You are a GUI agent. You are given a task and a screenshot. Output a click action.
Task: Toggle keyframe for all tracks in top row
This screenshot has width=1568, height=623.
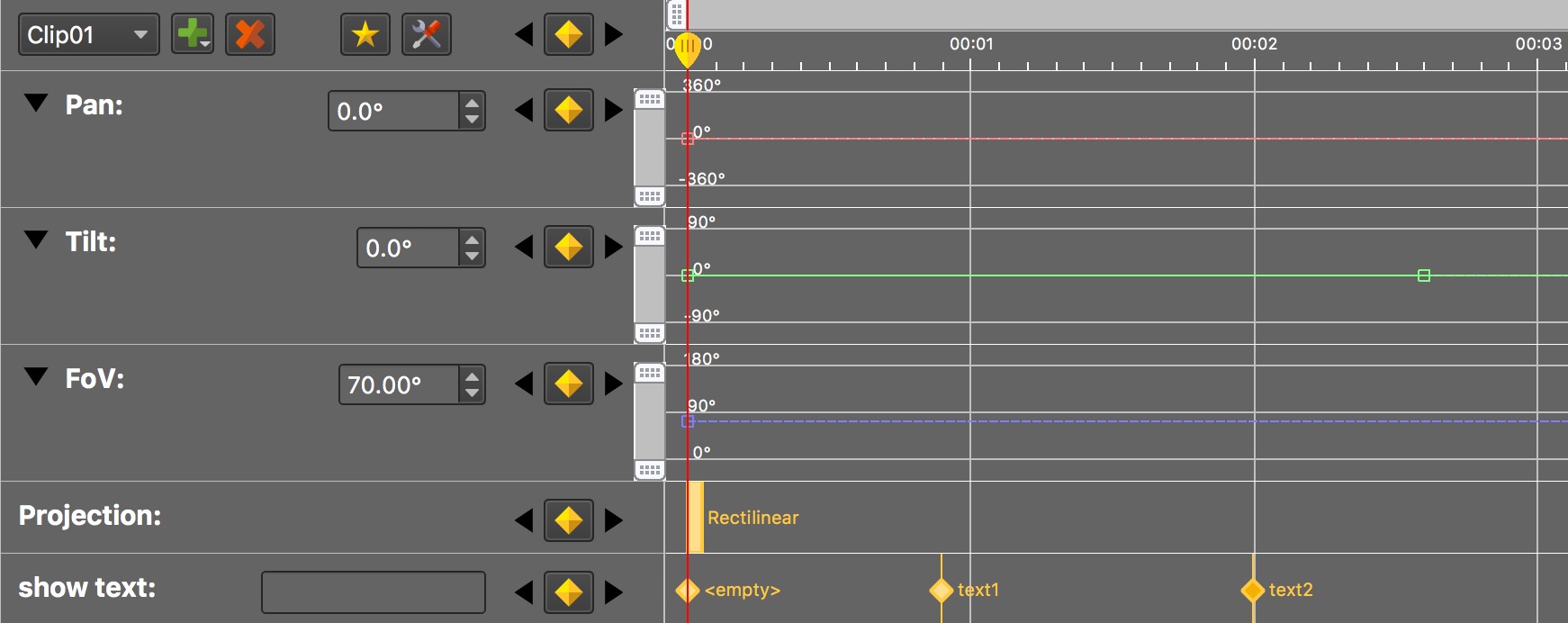click(x=568, y=35)
